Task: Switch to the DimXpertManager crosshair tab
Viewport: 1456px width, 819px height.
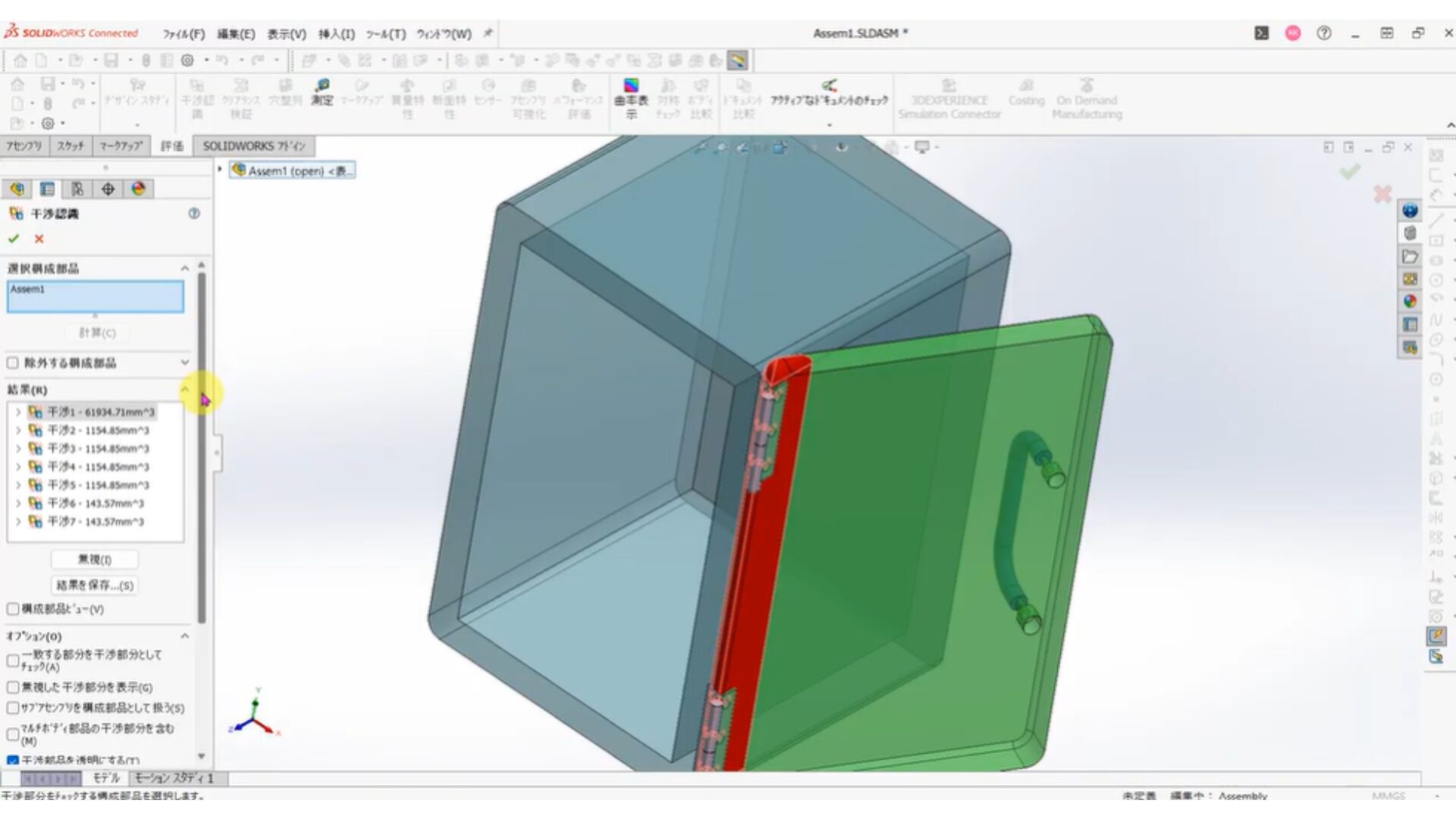Action: point(108,189)
